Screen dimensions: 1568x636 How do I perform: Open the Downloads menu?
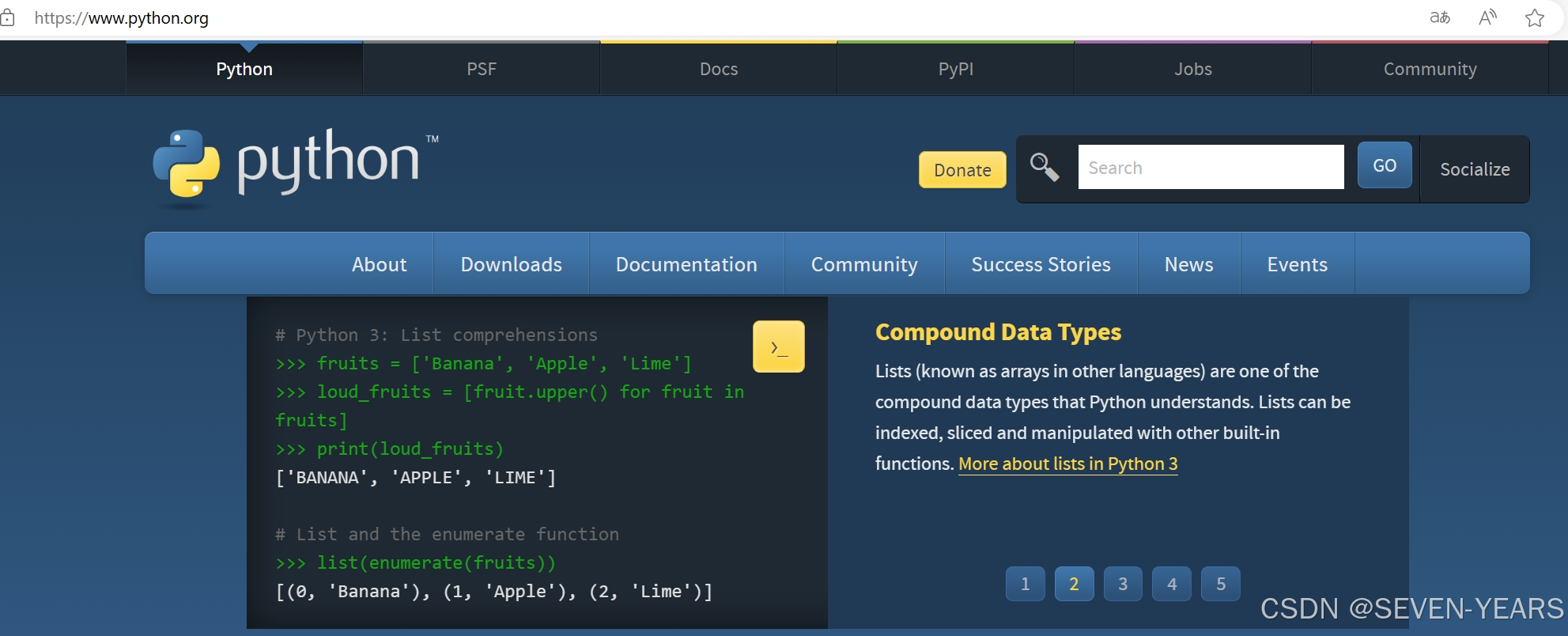512,264
